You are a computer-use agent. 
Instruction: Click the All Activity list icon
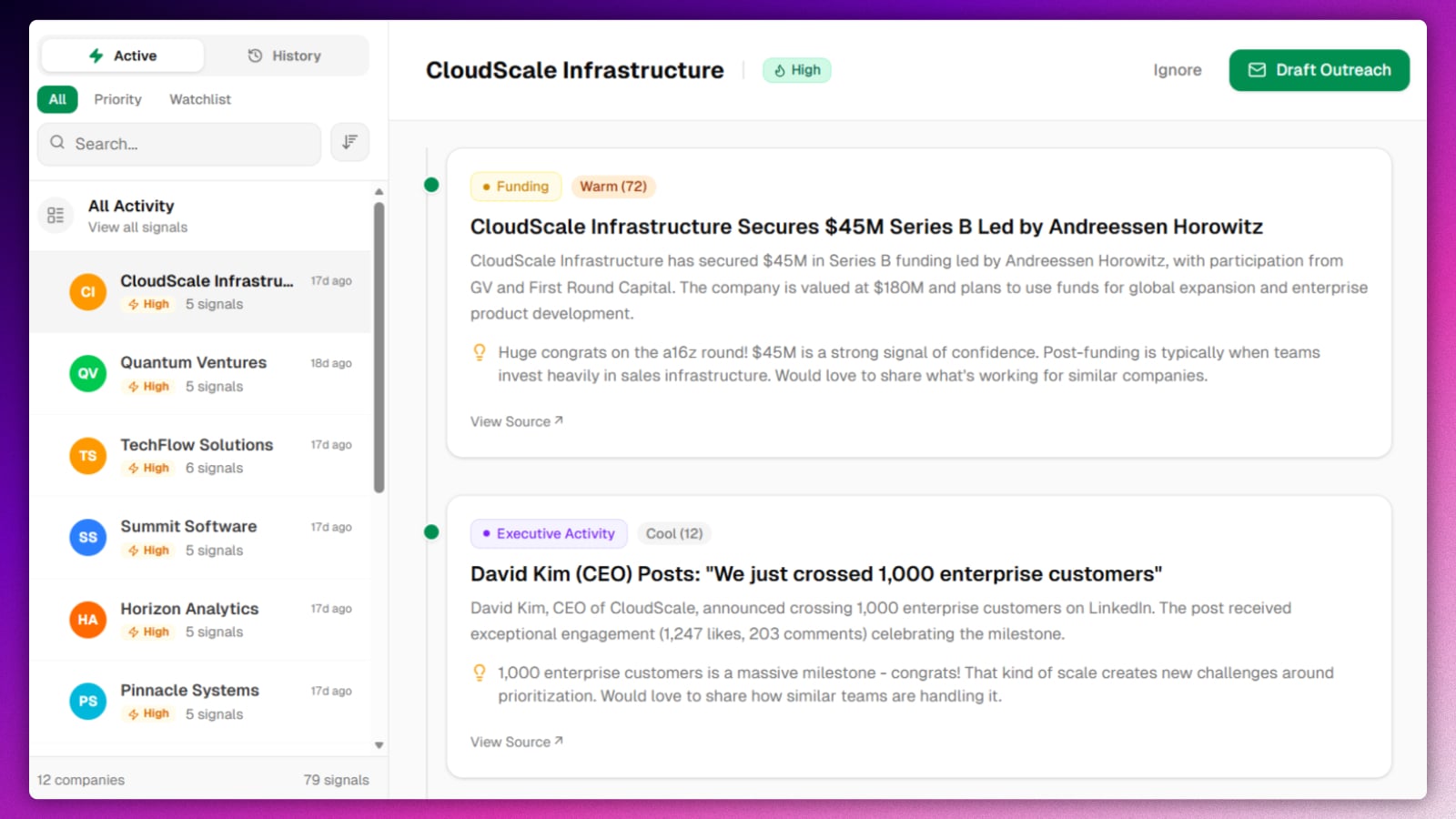(56, 216)
